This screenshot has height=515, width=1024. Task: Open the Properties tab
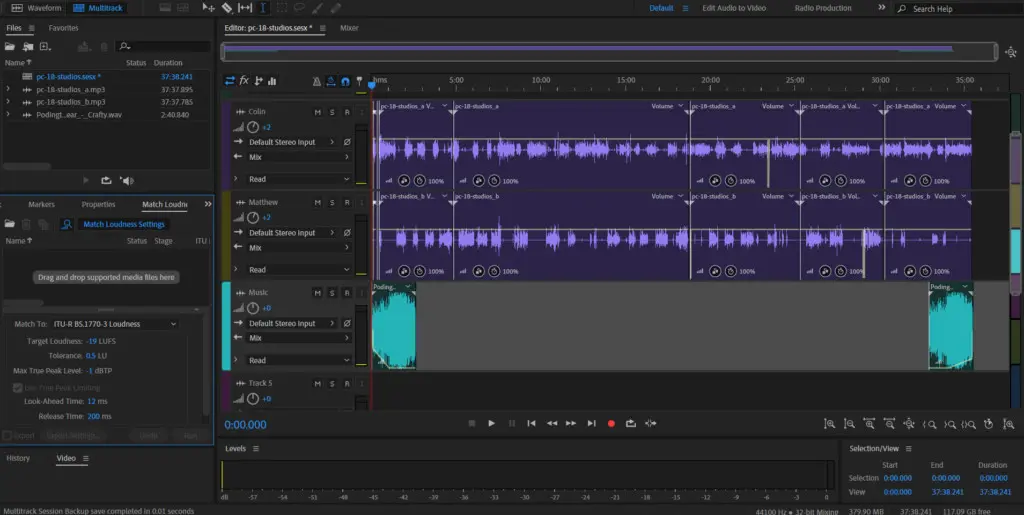(x=98, y=205)
